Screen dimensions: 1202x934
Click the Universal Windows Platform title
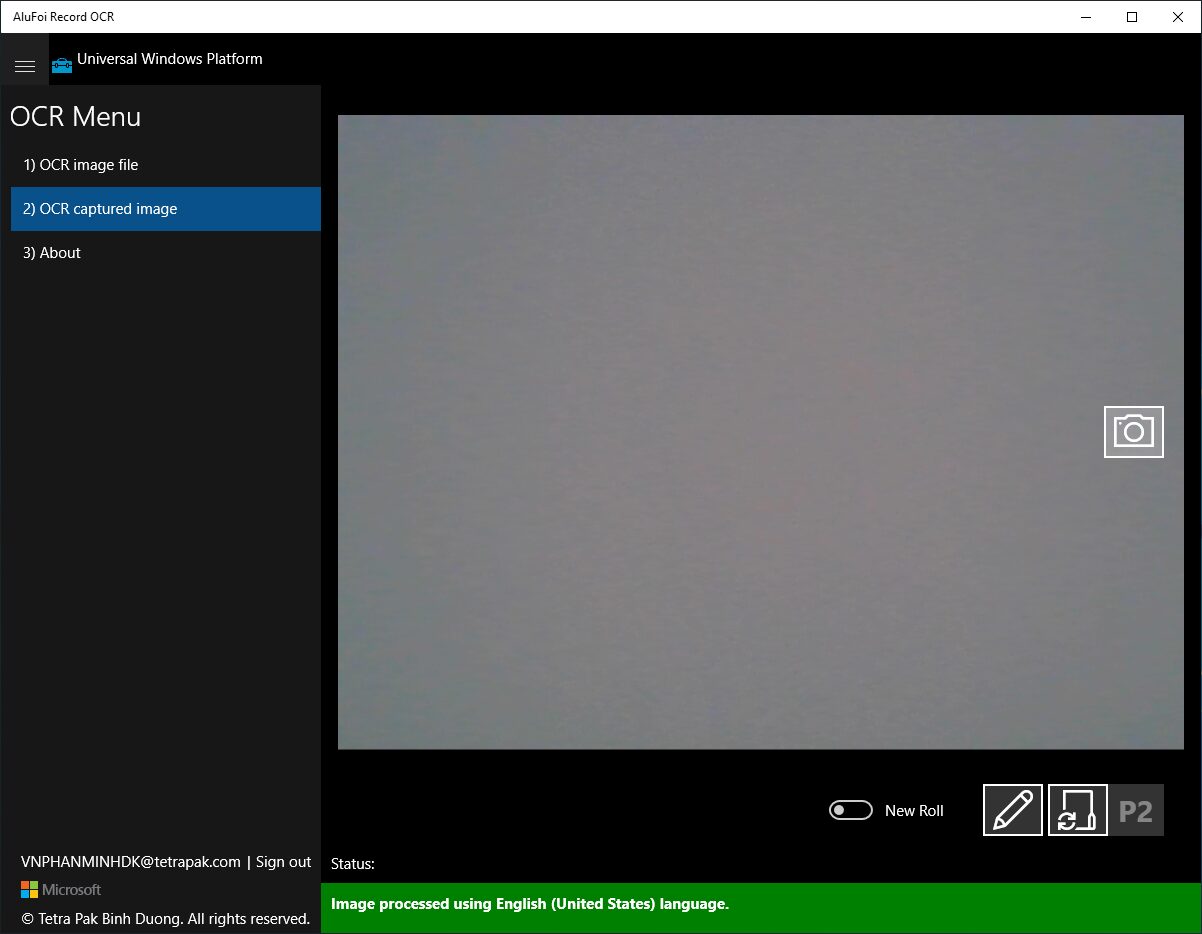tap(170, 59)
